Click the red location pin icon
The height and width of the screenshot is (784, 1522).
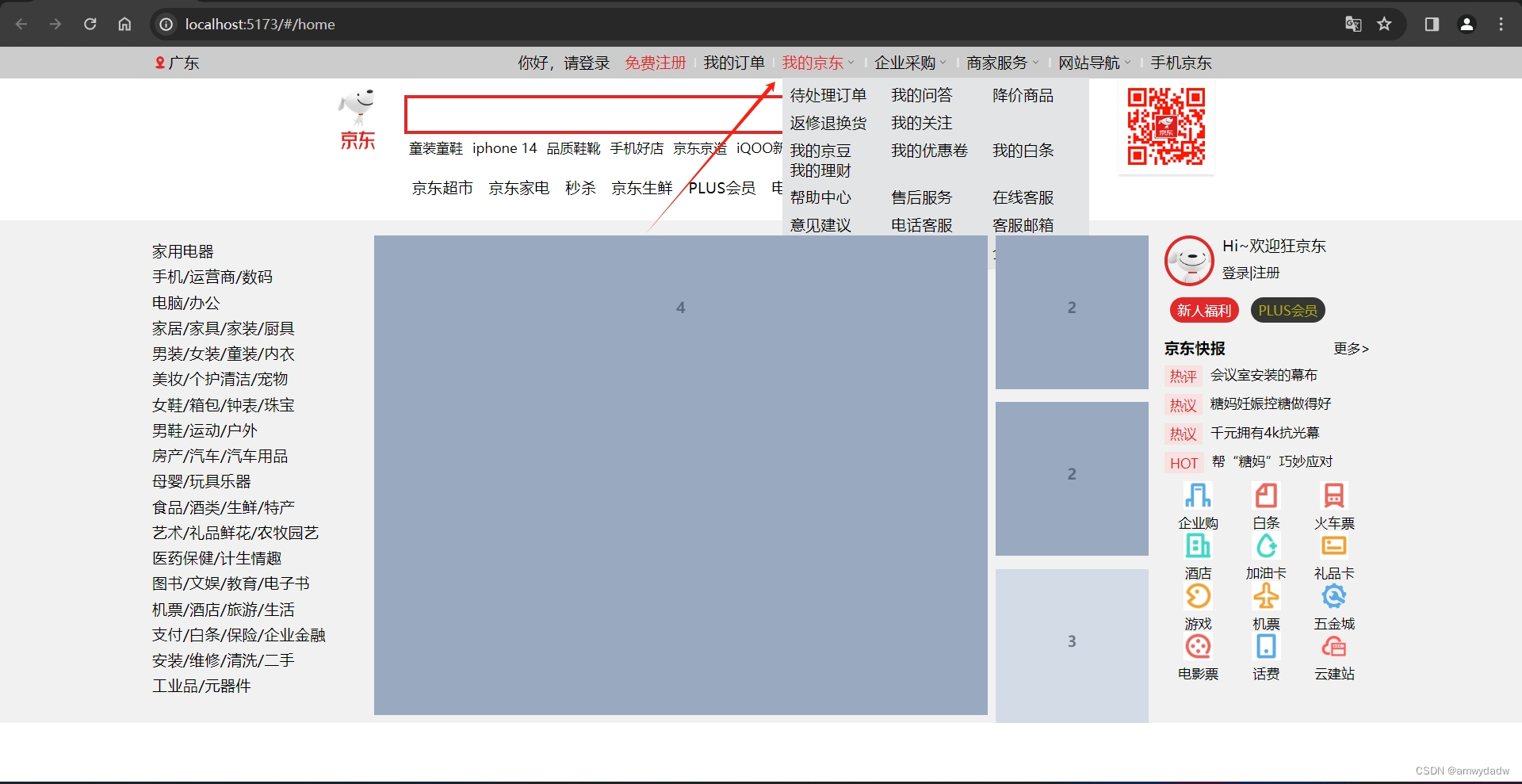pos(160,63)
